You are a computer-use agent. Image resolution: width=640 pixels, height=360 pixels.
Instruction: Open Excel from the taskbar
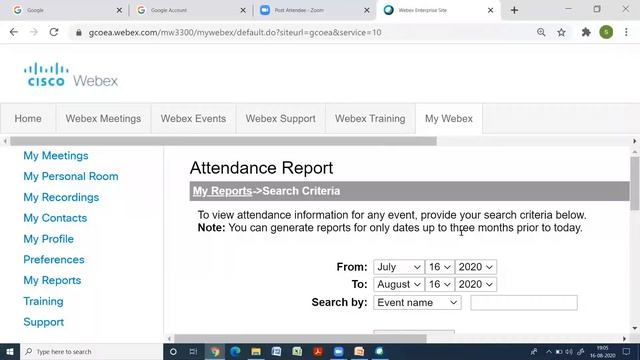(297, 351)
